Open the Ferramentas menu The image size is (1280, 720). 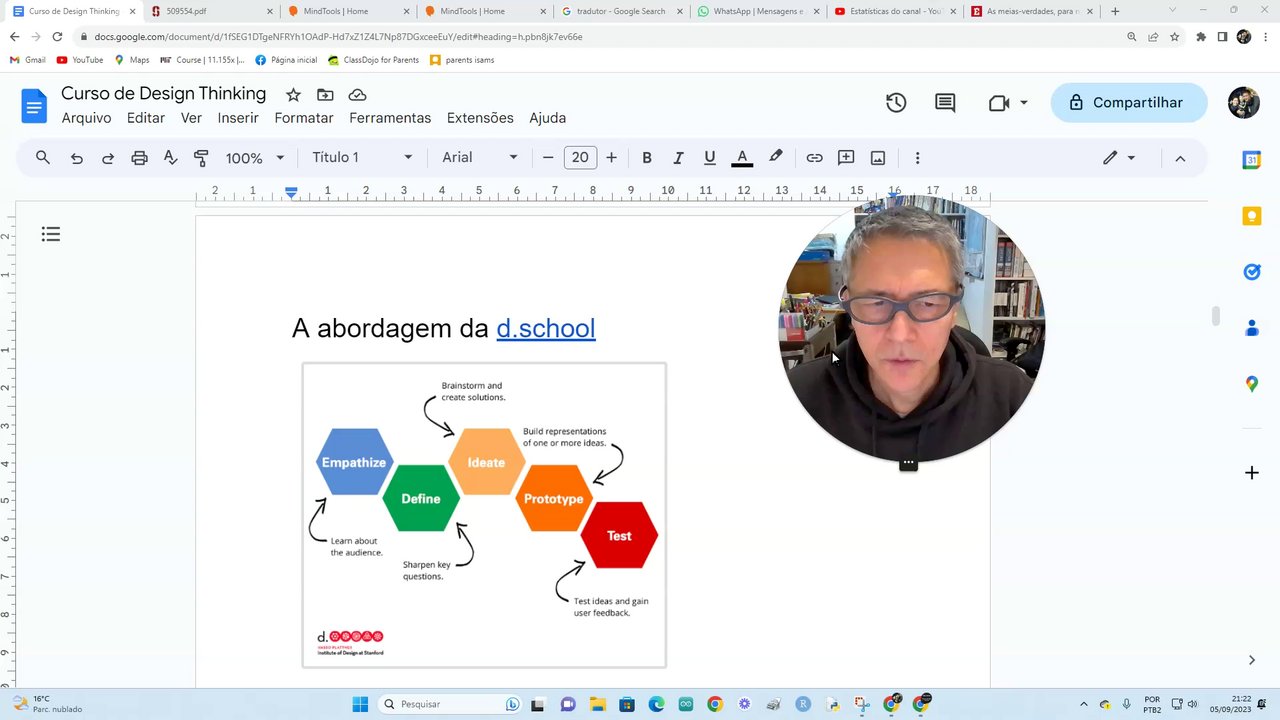pyautogui.click(x=390, y=118)
